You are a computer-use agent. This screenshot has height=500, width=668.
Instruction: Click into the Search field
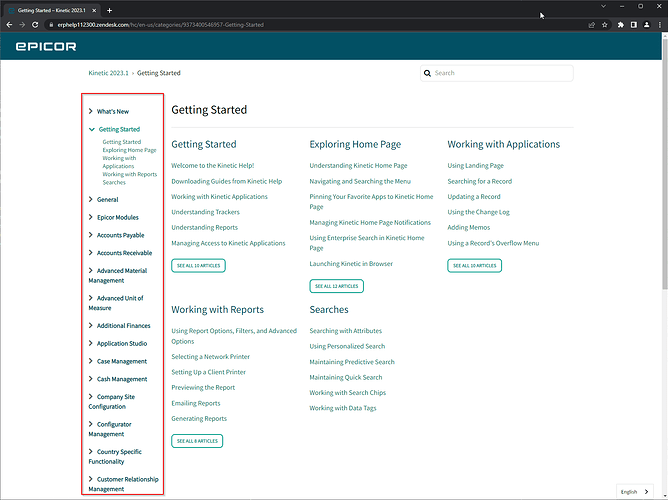[496, 73]
